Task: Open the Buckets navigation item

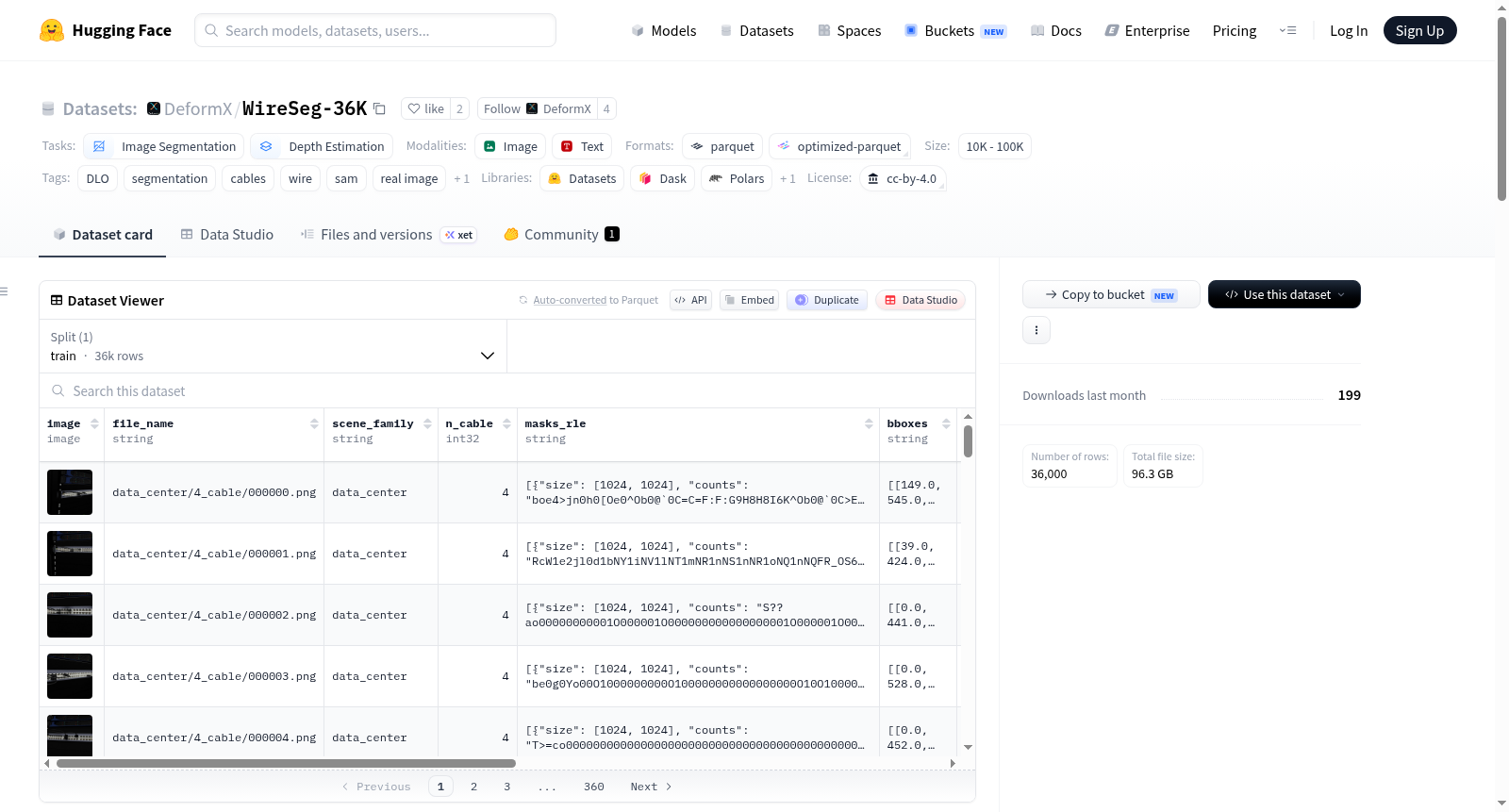Action: coord(955,31)
